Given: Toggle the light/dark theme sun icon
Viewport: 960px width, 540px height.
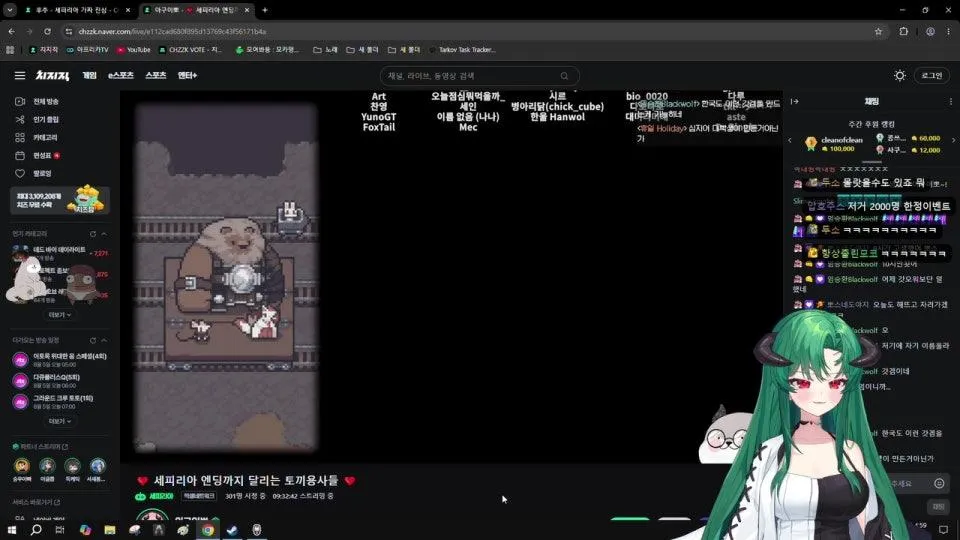Looking at the screenshot, I should (x=899, y=75).
